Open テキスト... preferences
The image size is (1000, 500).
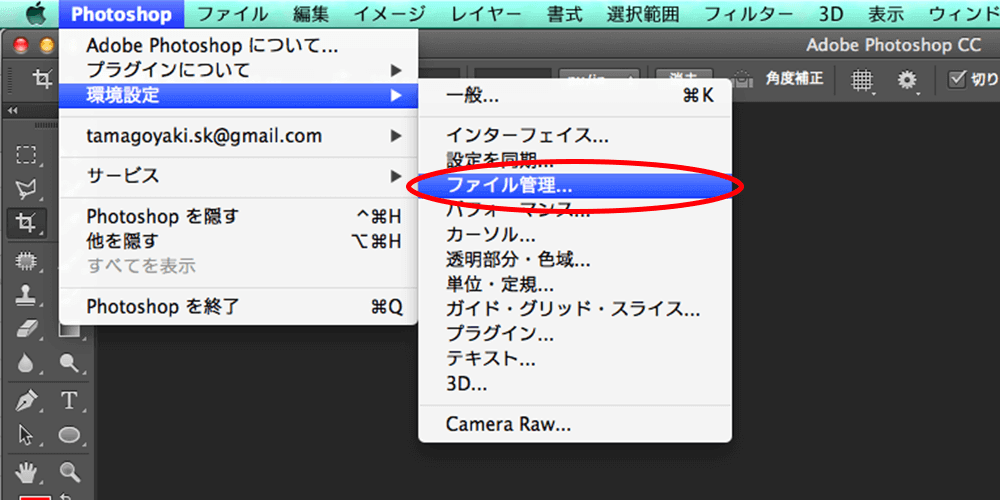pos(575,358)
